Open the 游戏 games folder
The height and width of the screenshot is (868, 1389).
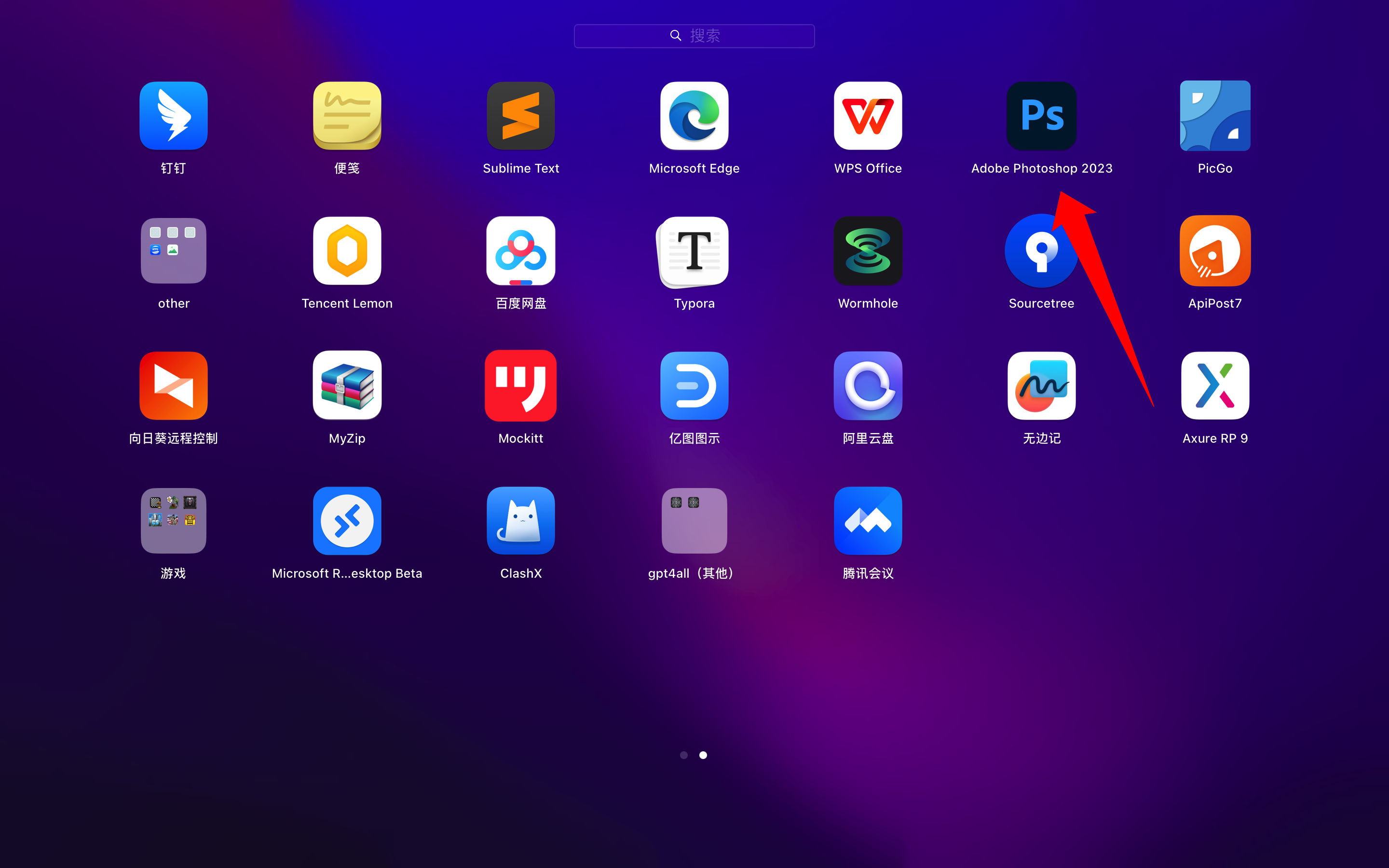pos(173,521)
